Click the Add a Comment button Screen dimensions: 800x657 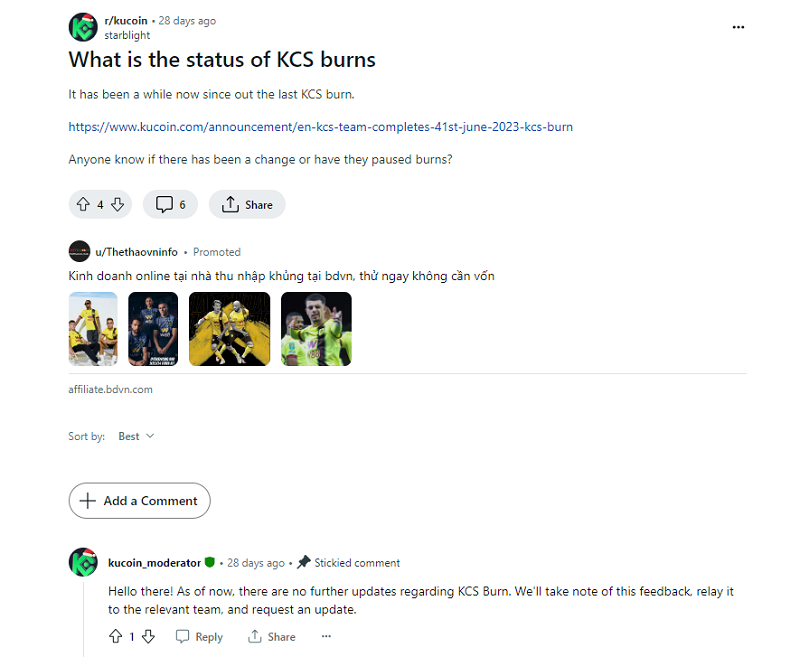point(139,501)
